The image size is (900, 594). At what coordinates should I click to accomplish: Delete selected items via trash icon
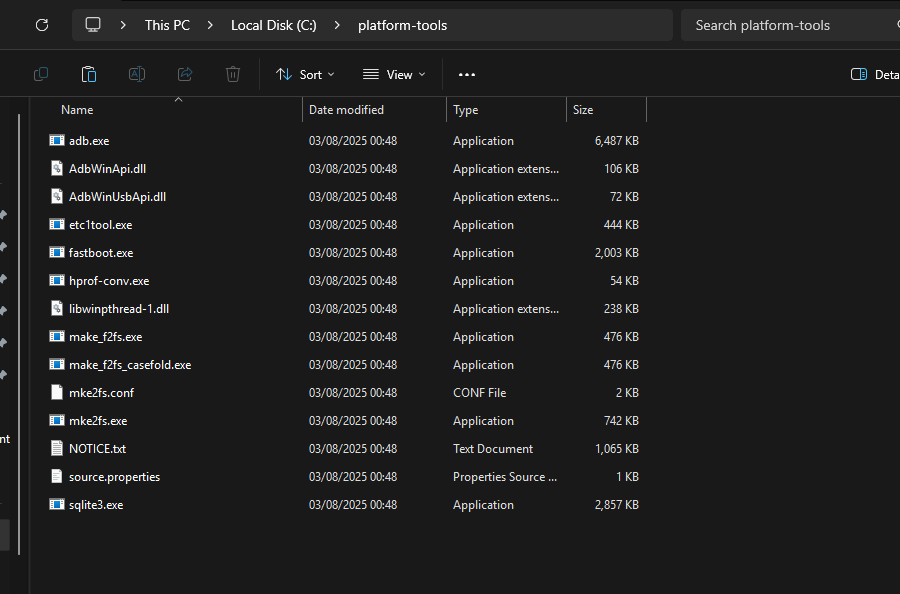[232, 74]
